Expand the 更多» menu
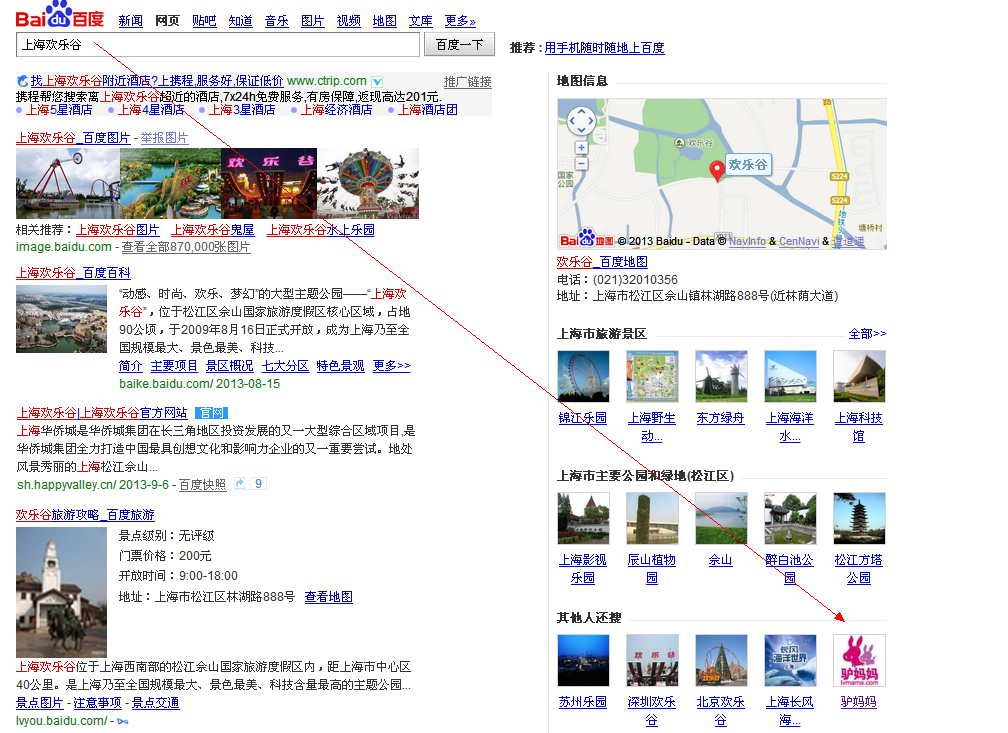 tap(460, 21)
